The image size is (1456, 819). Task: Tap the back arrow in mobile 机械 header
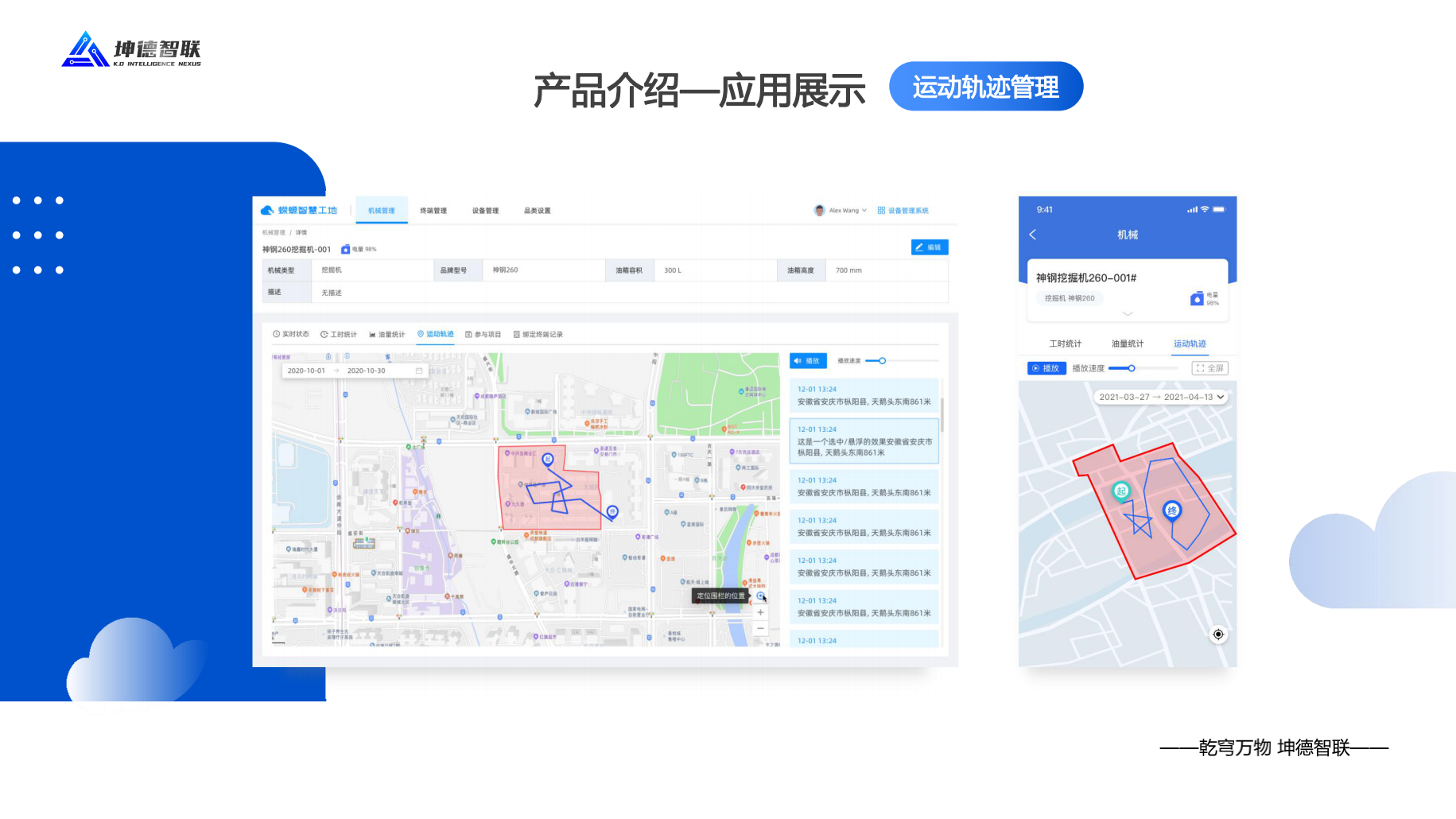point(1033,235)
